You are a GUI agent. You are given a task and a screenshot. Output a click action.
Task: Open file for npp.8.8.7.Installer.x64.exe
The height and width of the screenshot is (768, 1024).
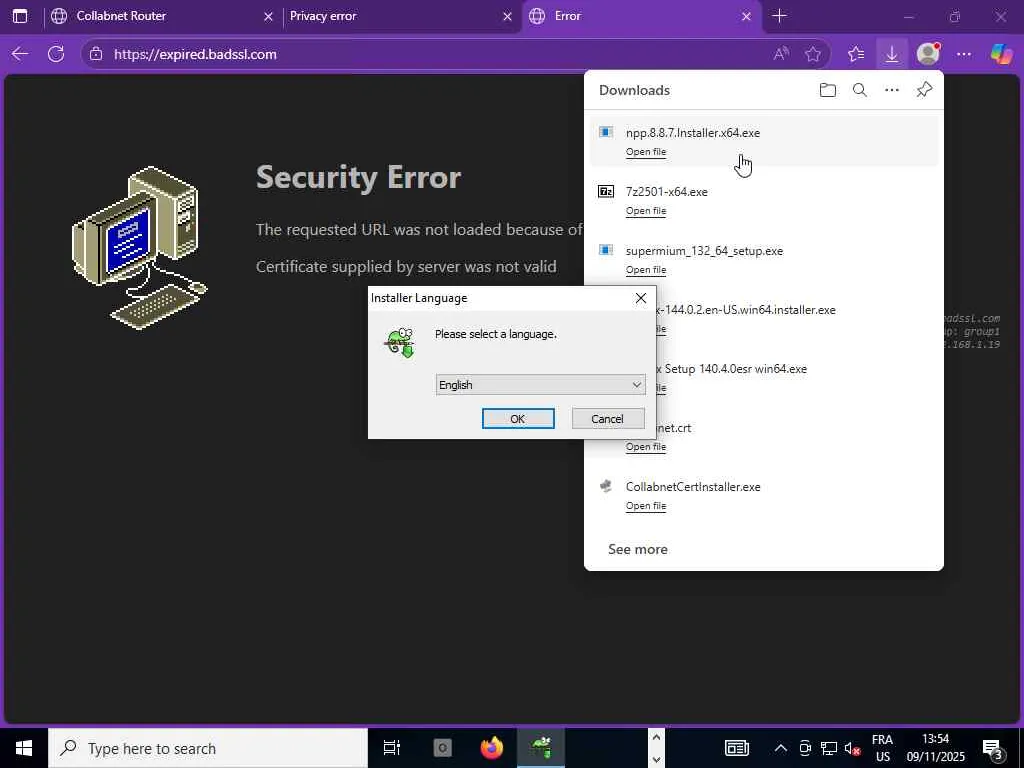[x=646, y=152]
